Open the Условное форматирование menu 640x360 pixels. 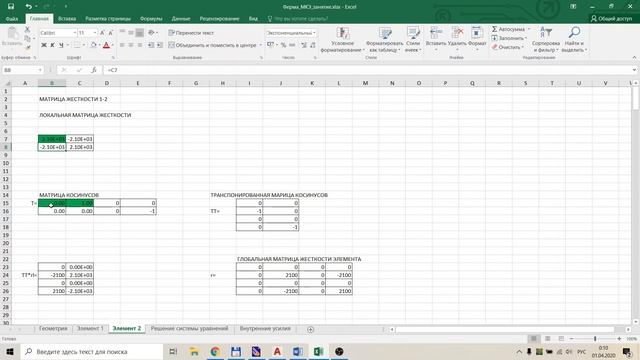342,40
